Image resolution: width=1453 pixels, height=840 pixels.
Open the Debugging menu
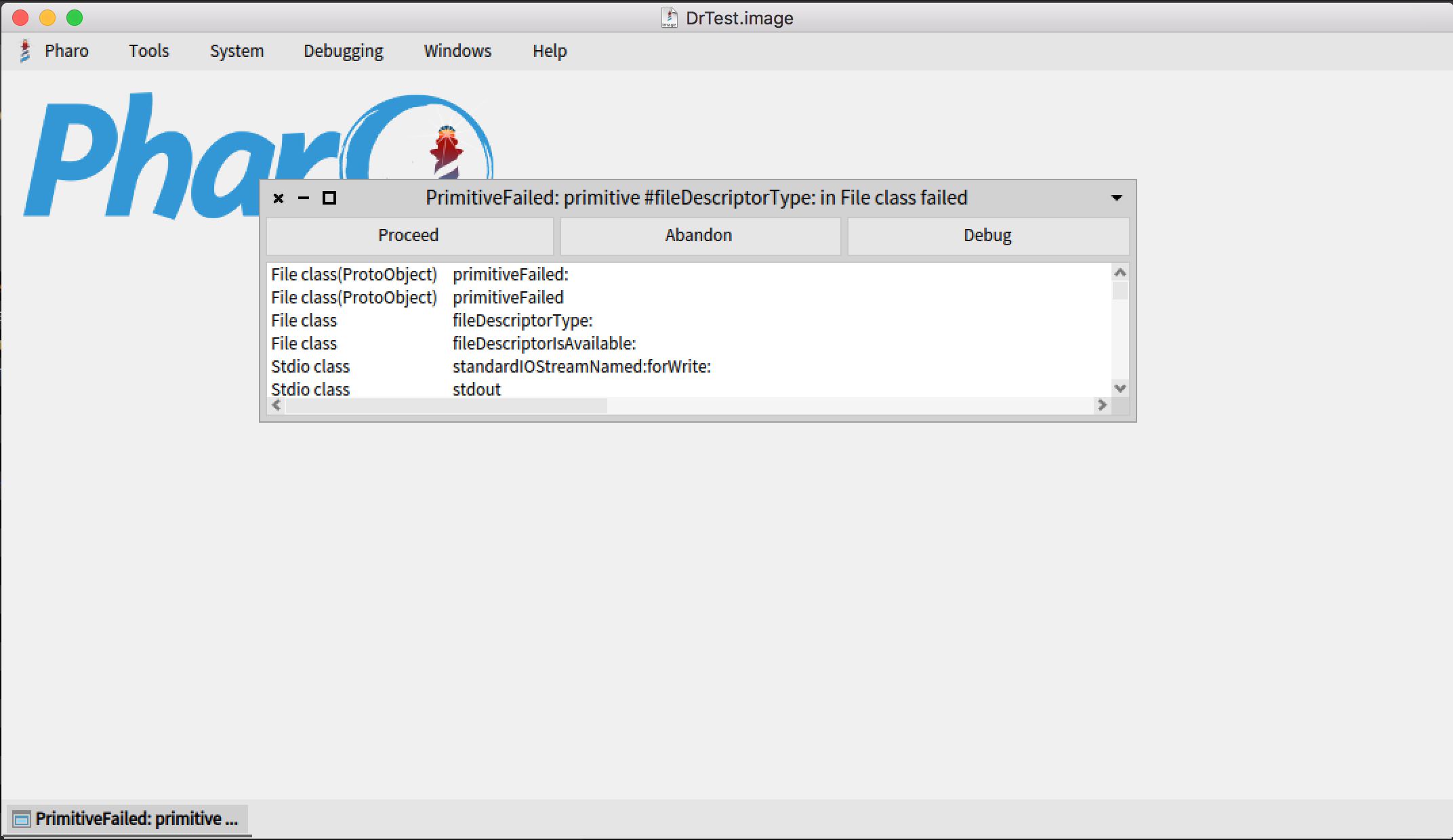pos(343,51)
